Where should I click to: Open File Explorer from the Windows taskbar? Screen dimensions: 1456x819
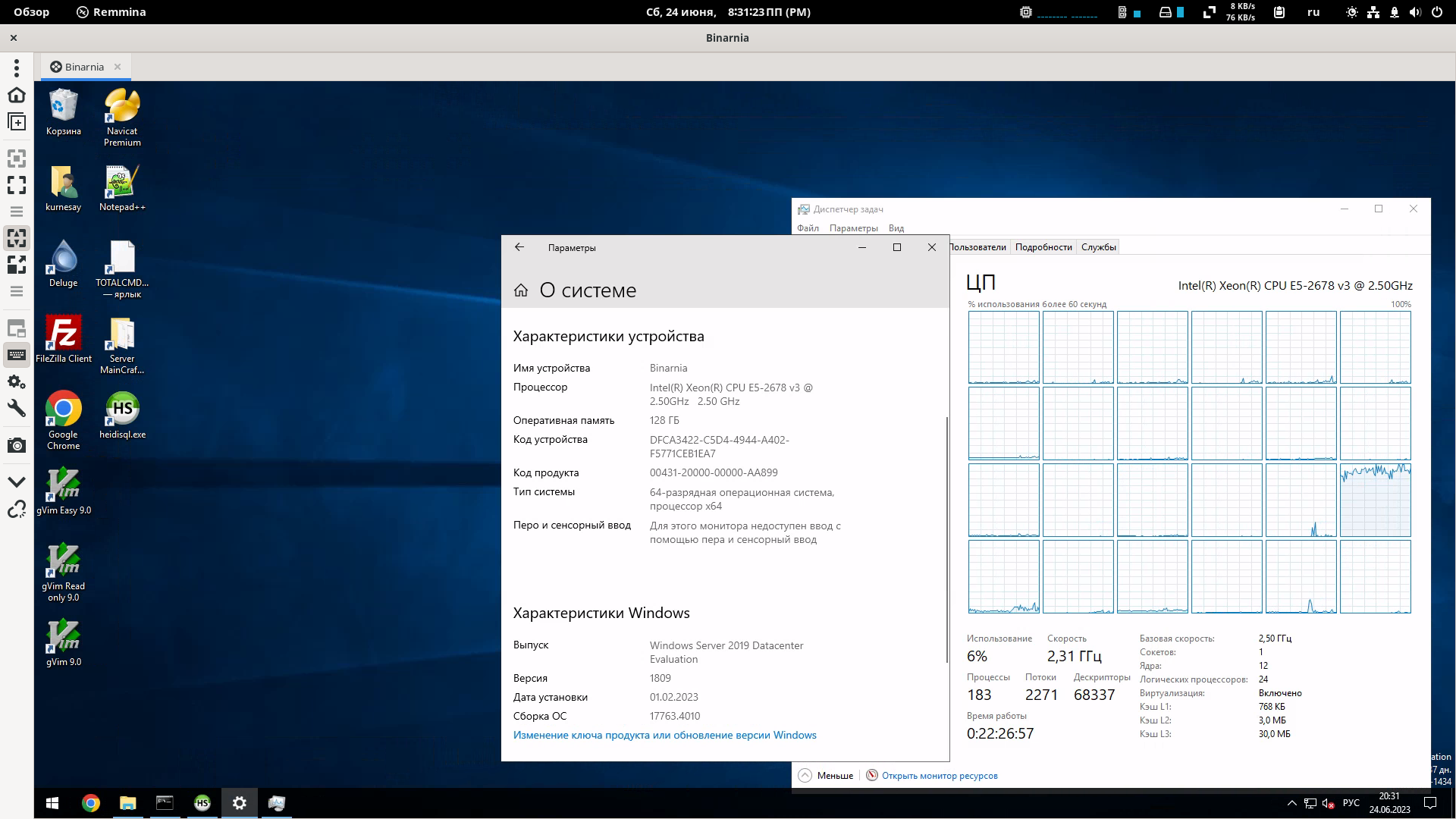point(127,803)
